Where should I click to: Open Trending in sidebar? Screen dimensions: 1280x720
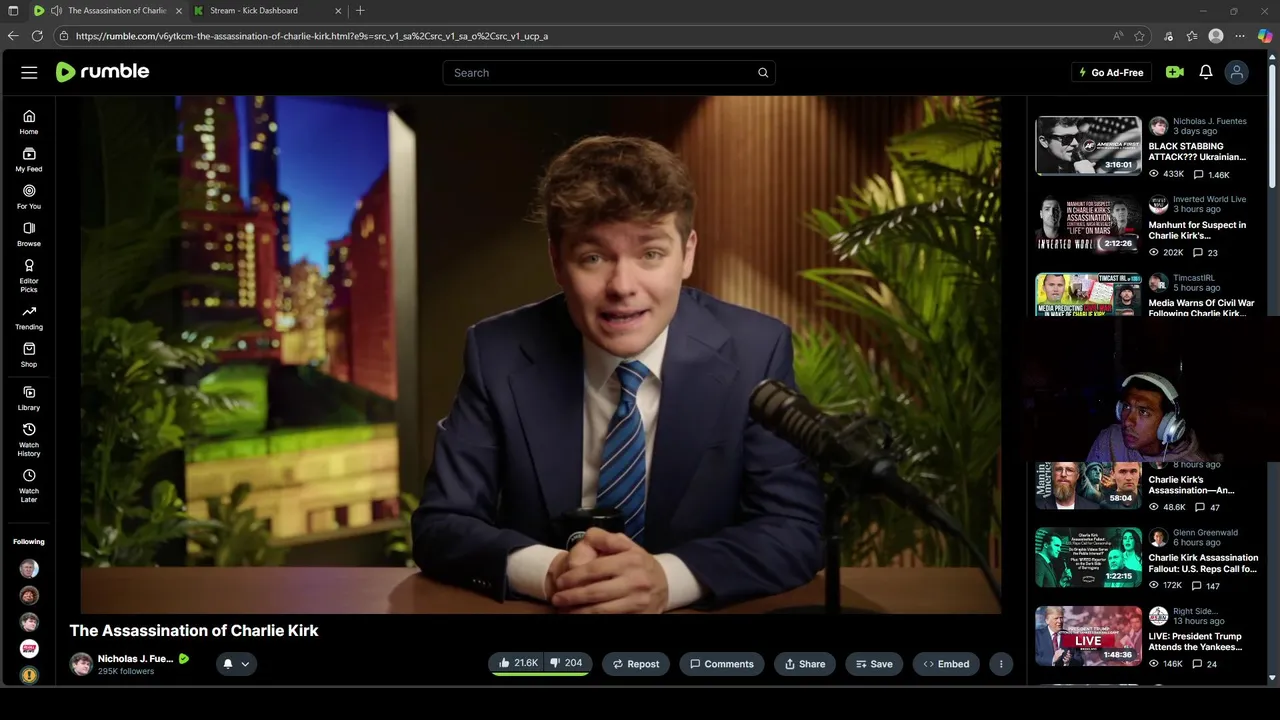coord(29,318)
